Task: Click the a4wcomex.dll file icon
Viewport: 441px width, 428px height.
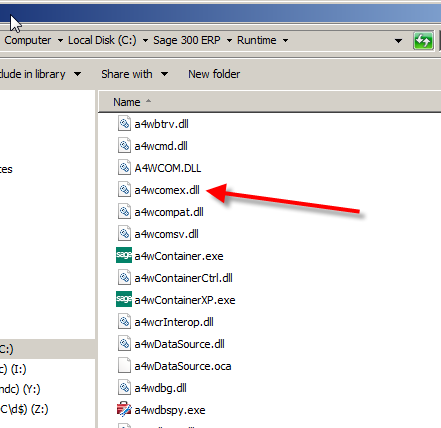Action: (124, 190)
